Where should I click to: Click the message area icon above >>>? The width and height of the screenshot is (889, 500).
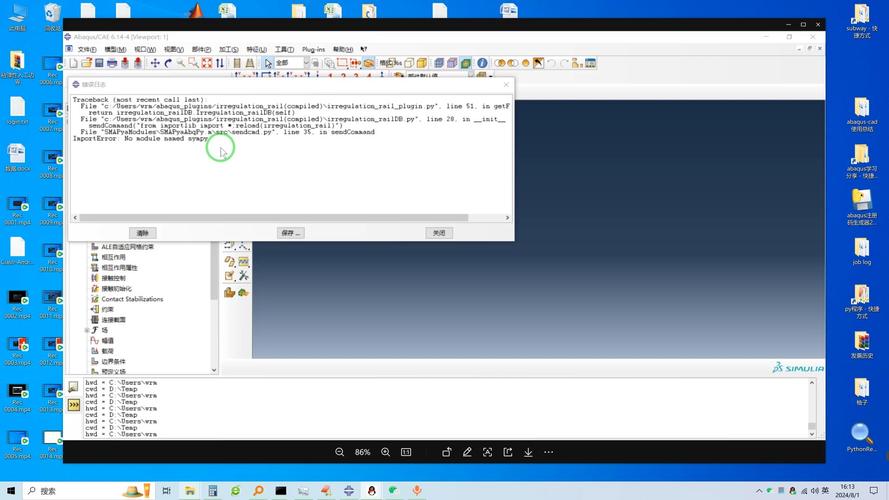tap(74, 387)
